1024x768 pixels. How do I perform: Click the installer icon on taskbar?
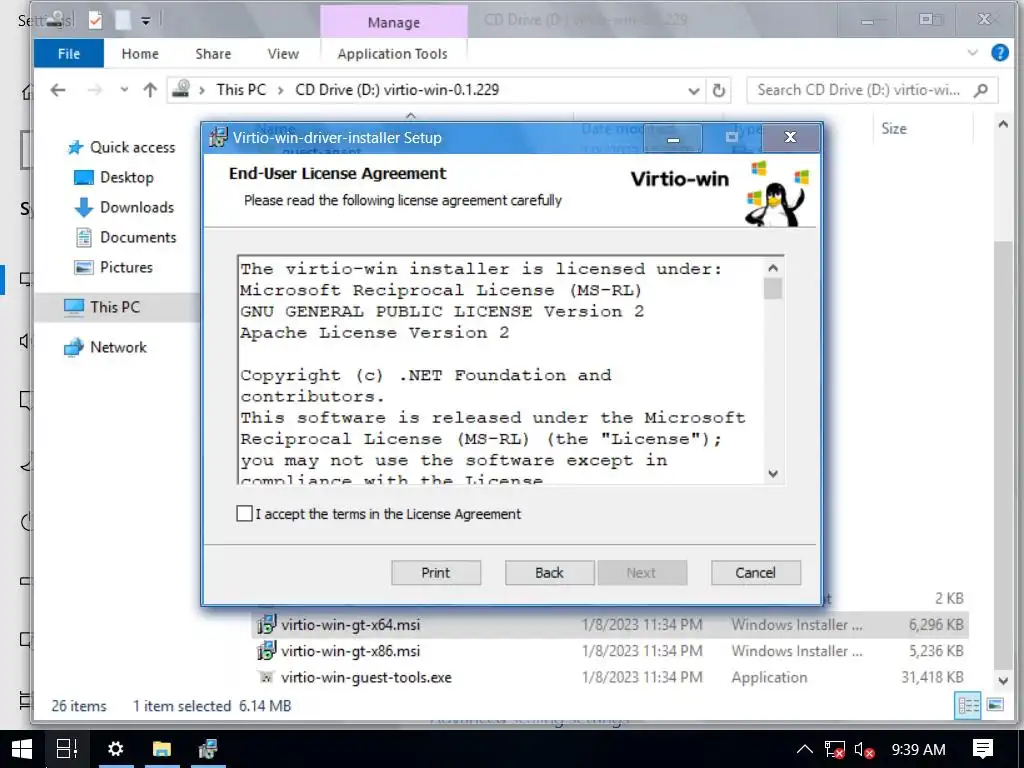coord(208,749)
